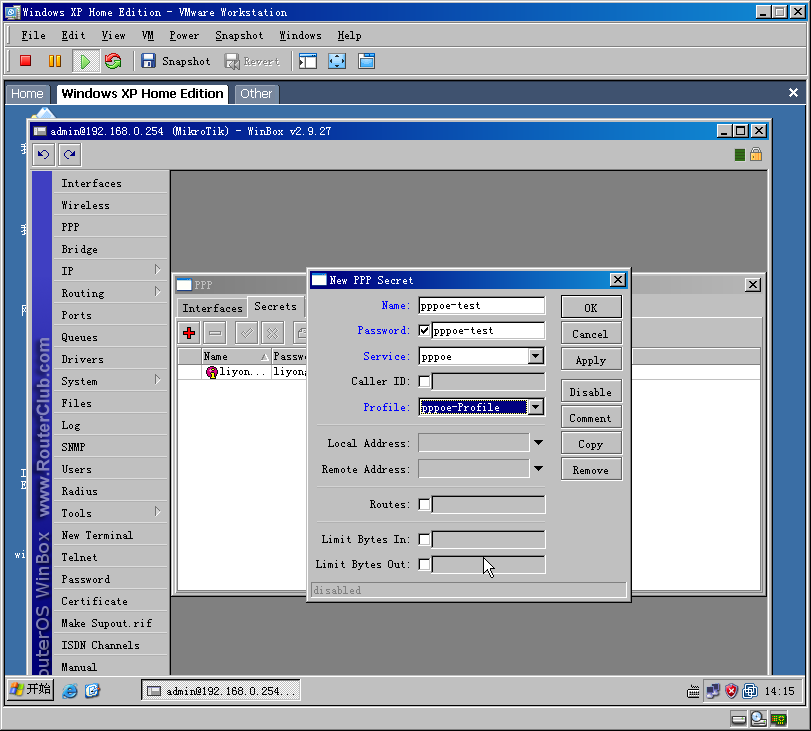Click the VMware quick switch icon
811x731 pixels.
tap(366, 61)
